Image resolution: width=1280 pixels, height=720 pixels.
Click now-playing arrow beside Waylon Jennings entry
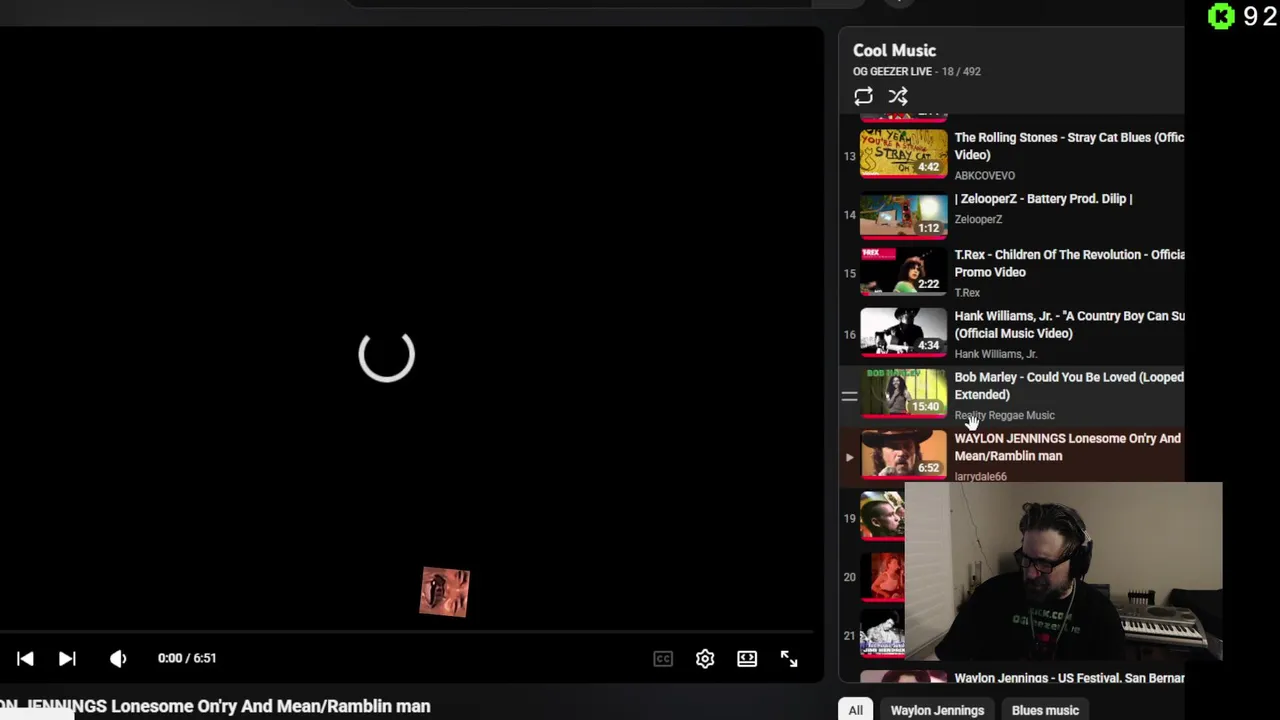click(x=849, y=457)
